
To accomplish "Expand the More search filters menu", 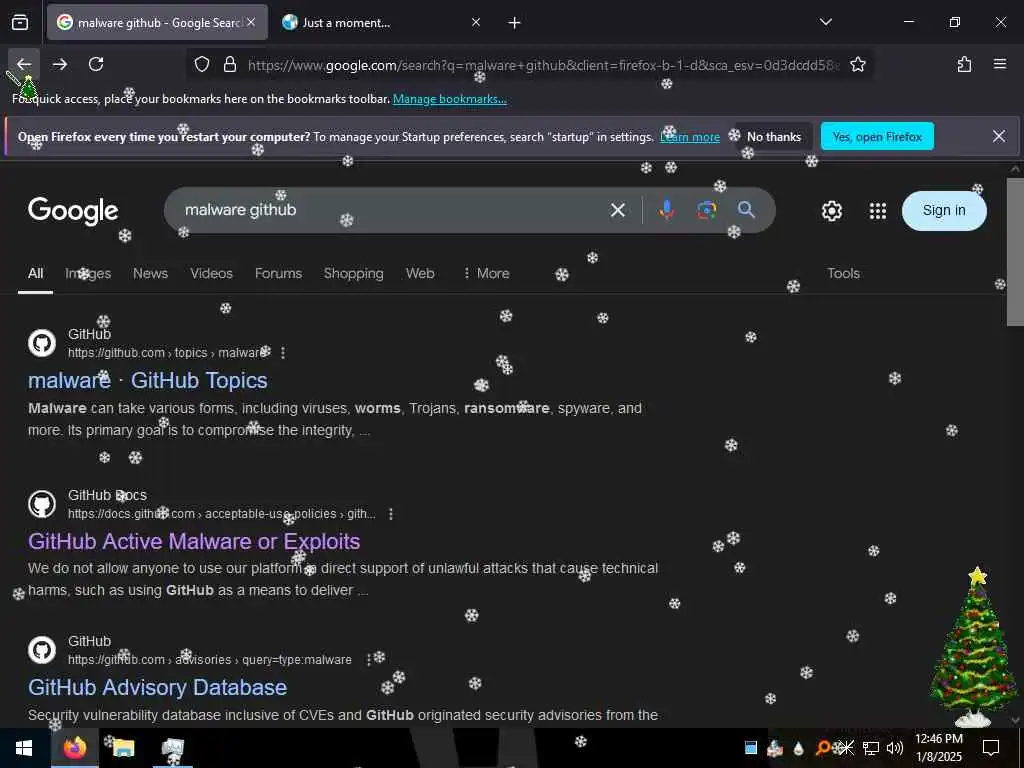I will (x=486, y=274).
